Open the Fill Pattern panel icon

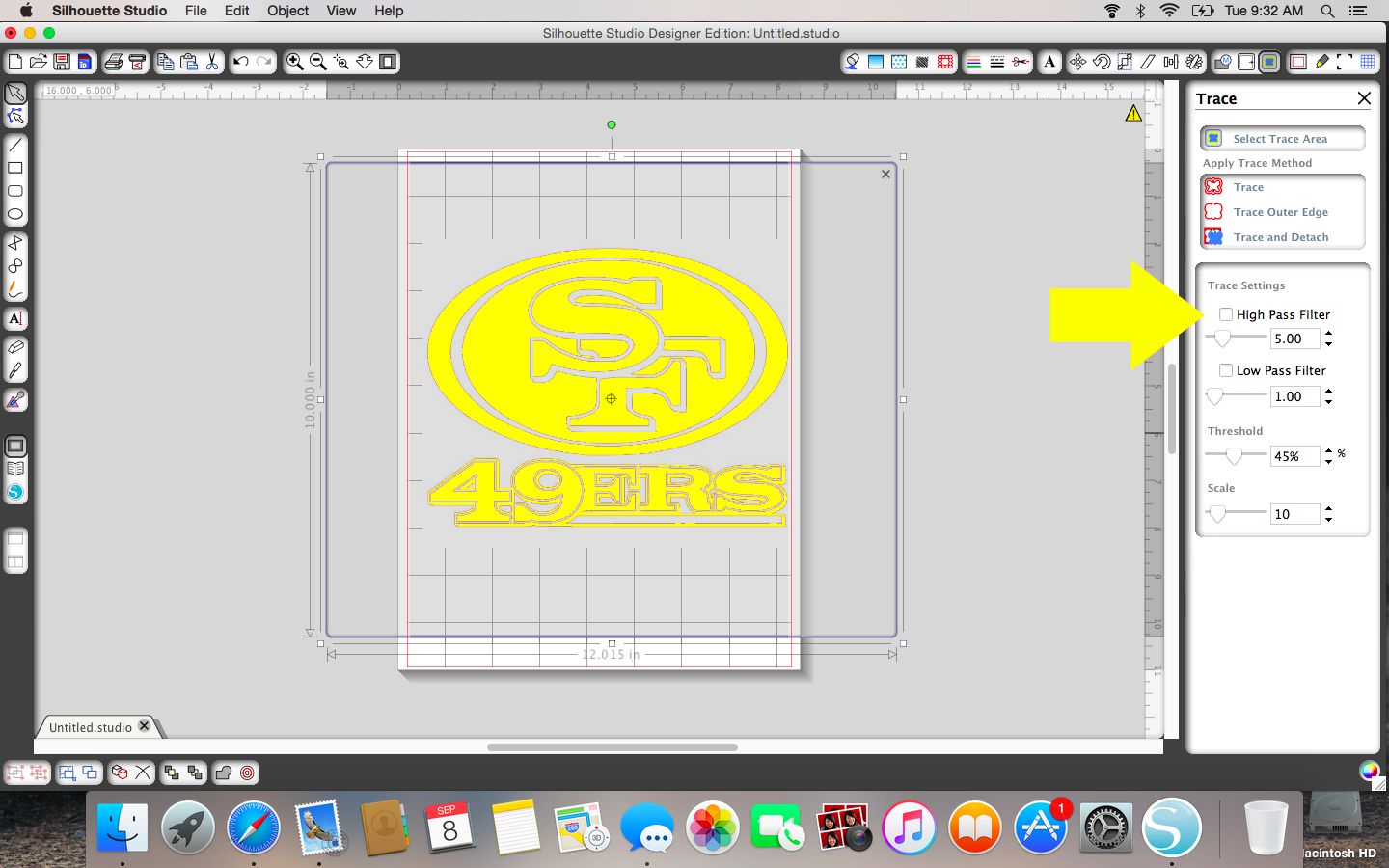click(x=899, y=62)
